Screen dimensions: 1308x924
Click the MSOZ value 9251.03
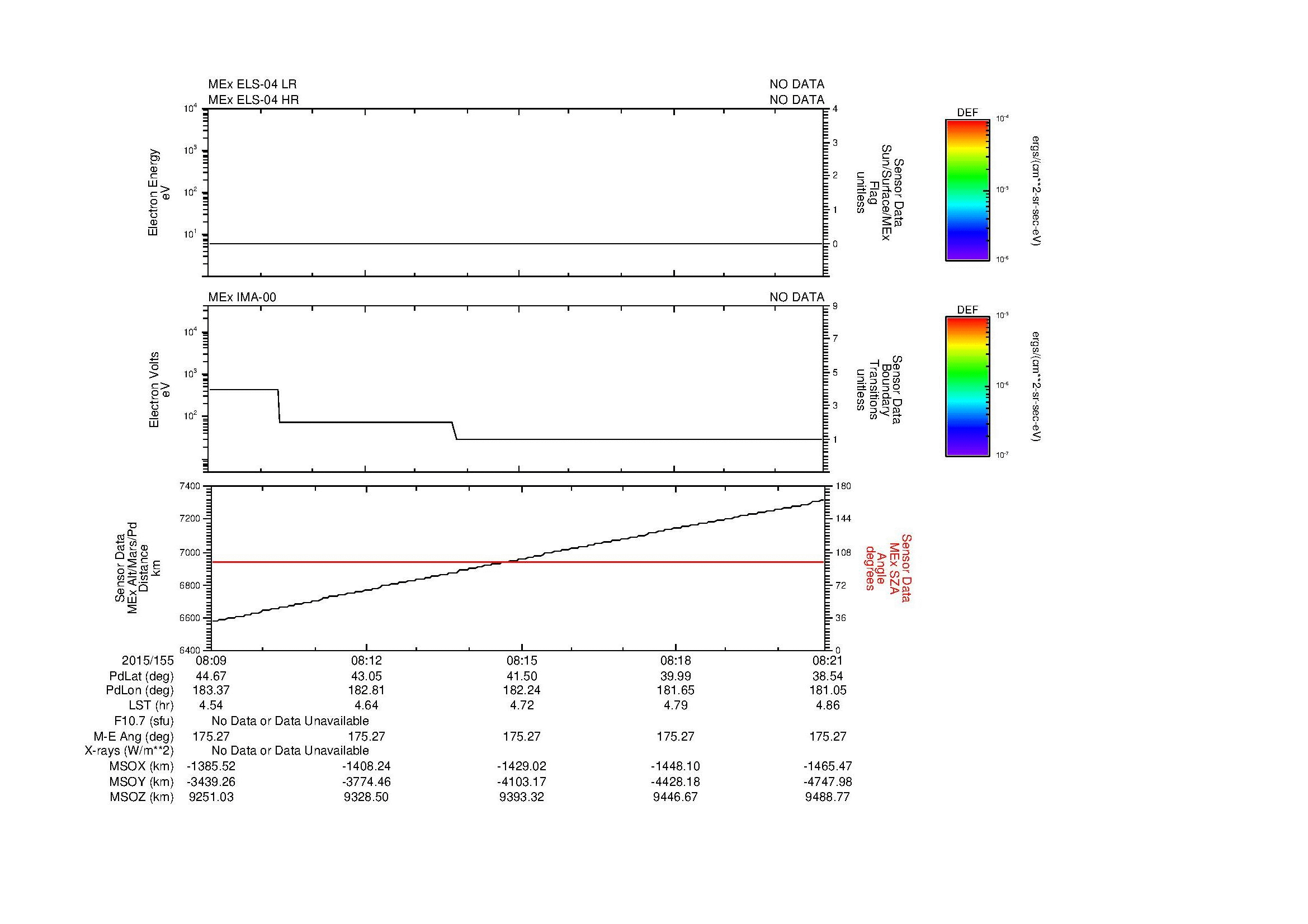(211, 797)
